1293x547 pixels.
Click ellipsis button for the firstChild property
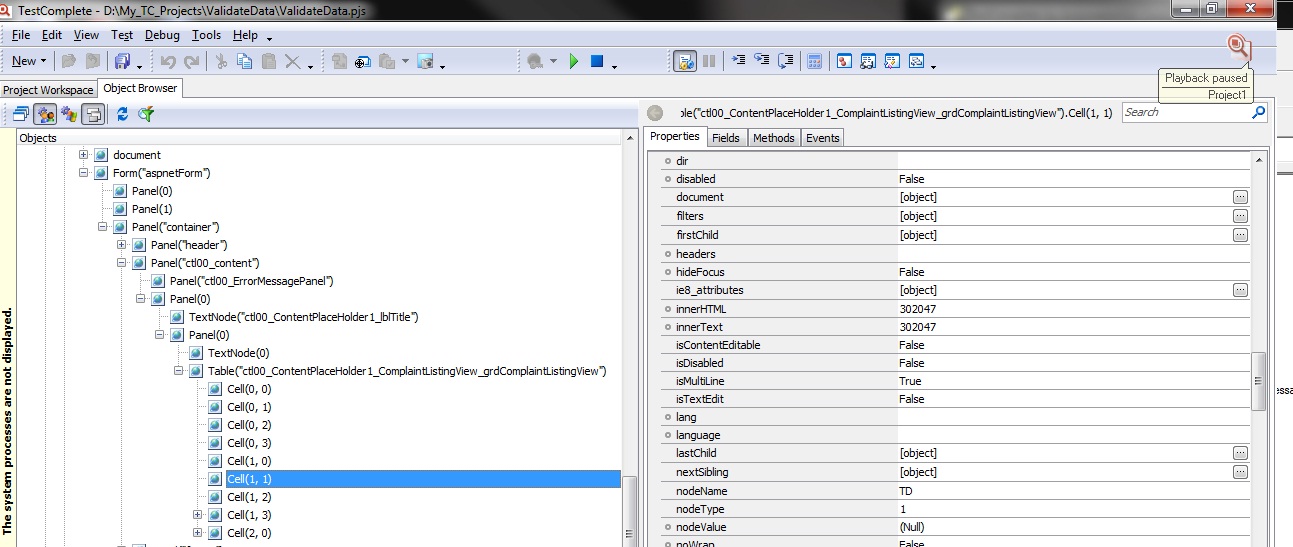[x=1240, y=235]
